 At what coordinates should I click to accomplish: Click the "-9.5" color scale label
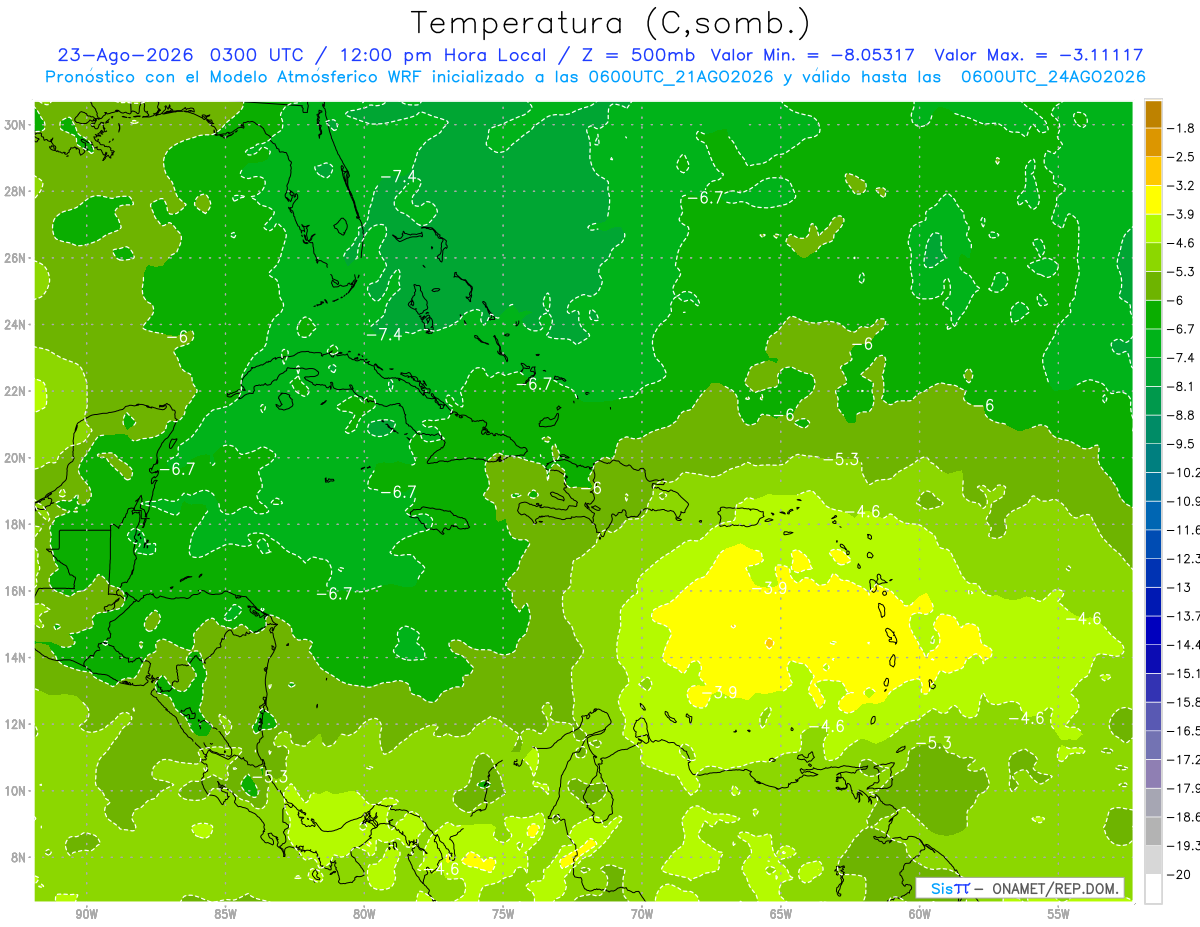tap(1181, 444)
